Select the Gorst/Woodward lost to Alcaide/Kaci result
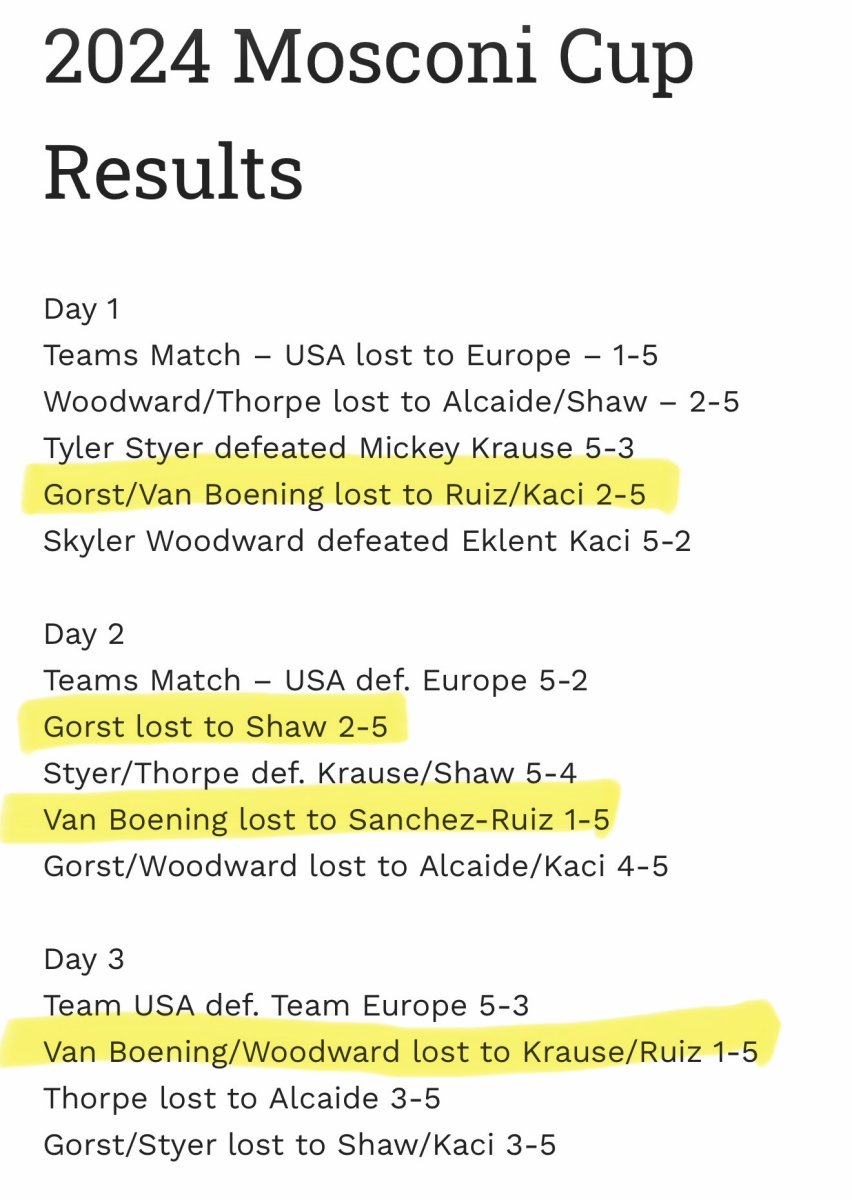852x1200 pixels. click(x=356, y=866)
